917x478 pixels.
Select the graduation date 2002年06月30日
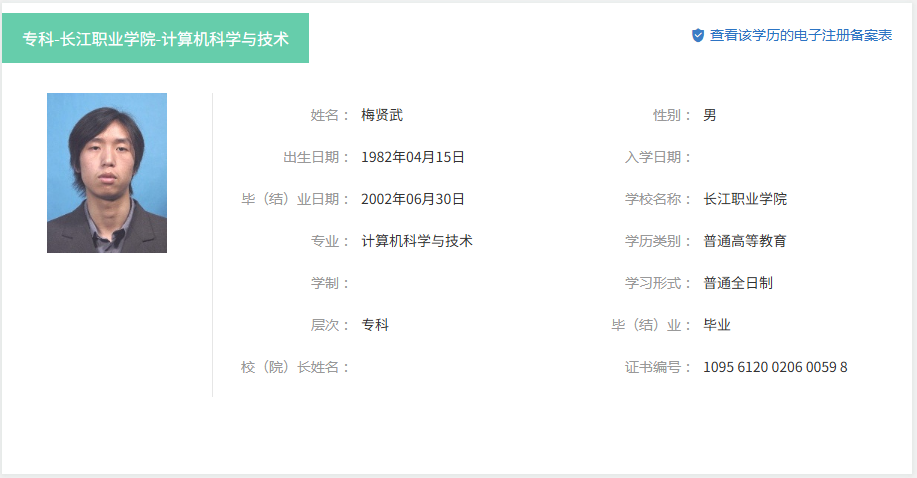pos(413,199)
